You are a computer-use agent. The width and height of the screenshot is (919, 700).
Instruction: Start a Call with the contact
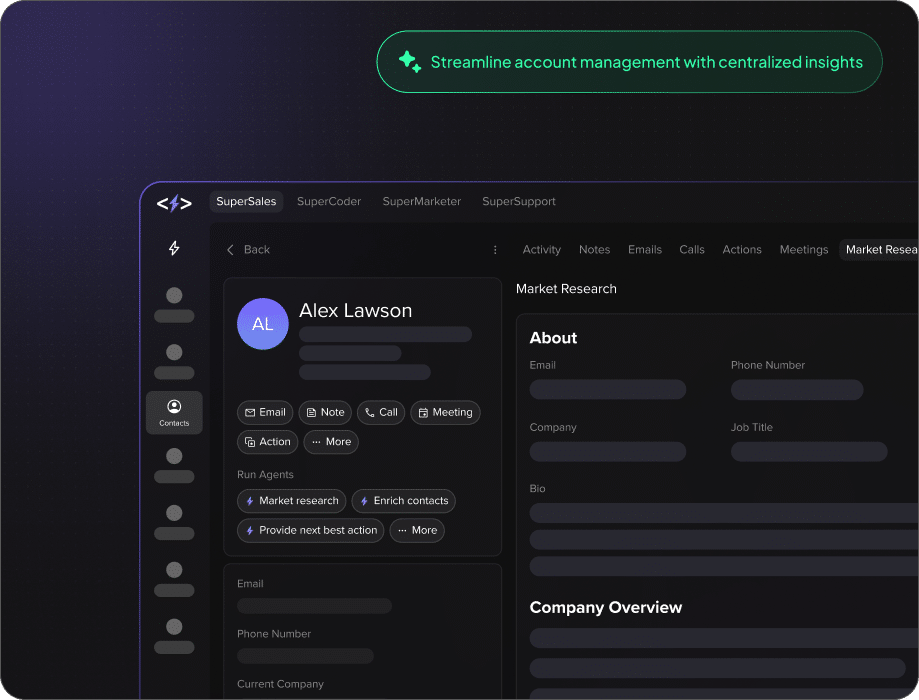click(x=380, y=412)
